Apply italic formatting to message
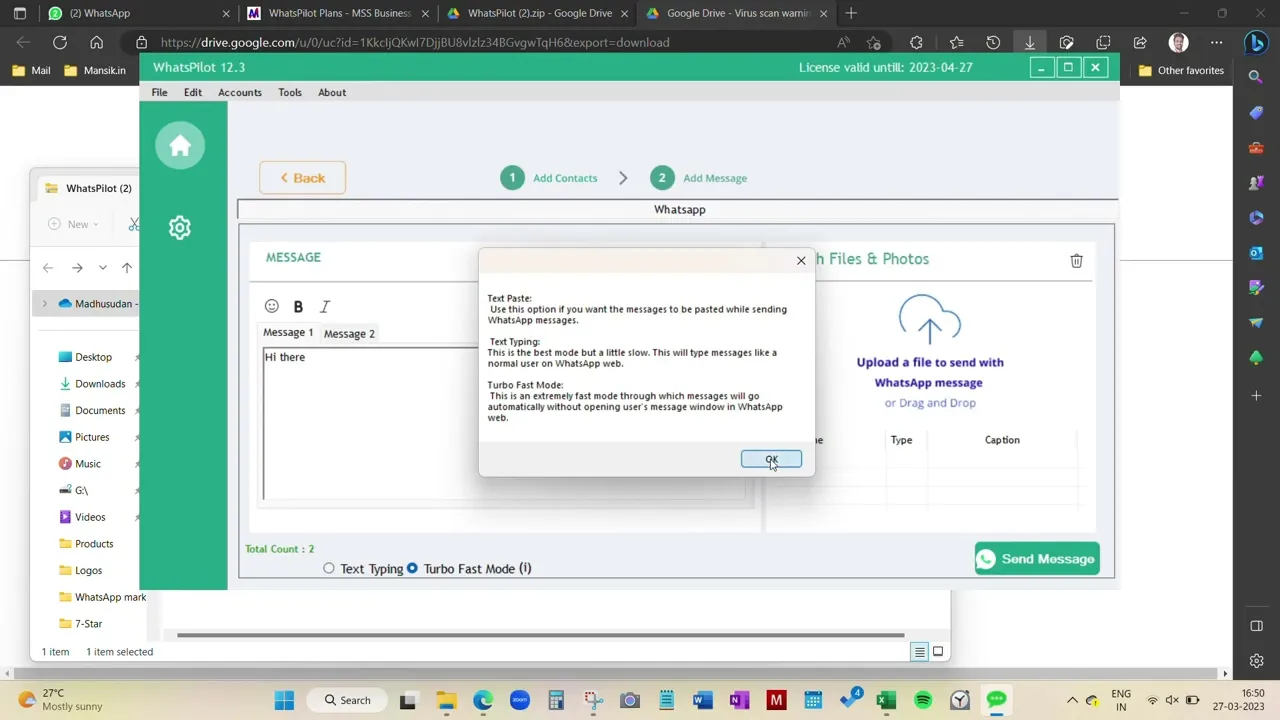 pos(325,307)
